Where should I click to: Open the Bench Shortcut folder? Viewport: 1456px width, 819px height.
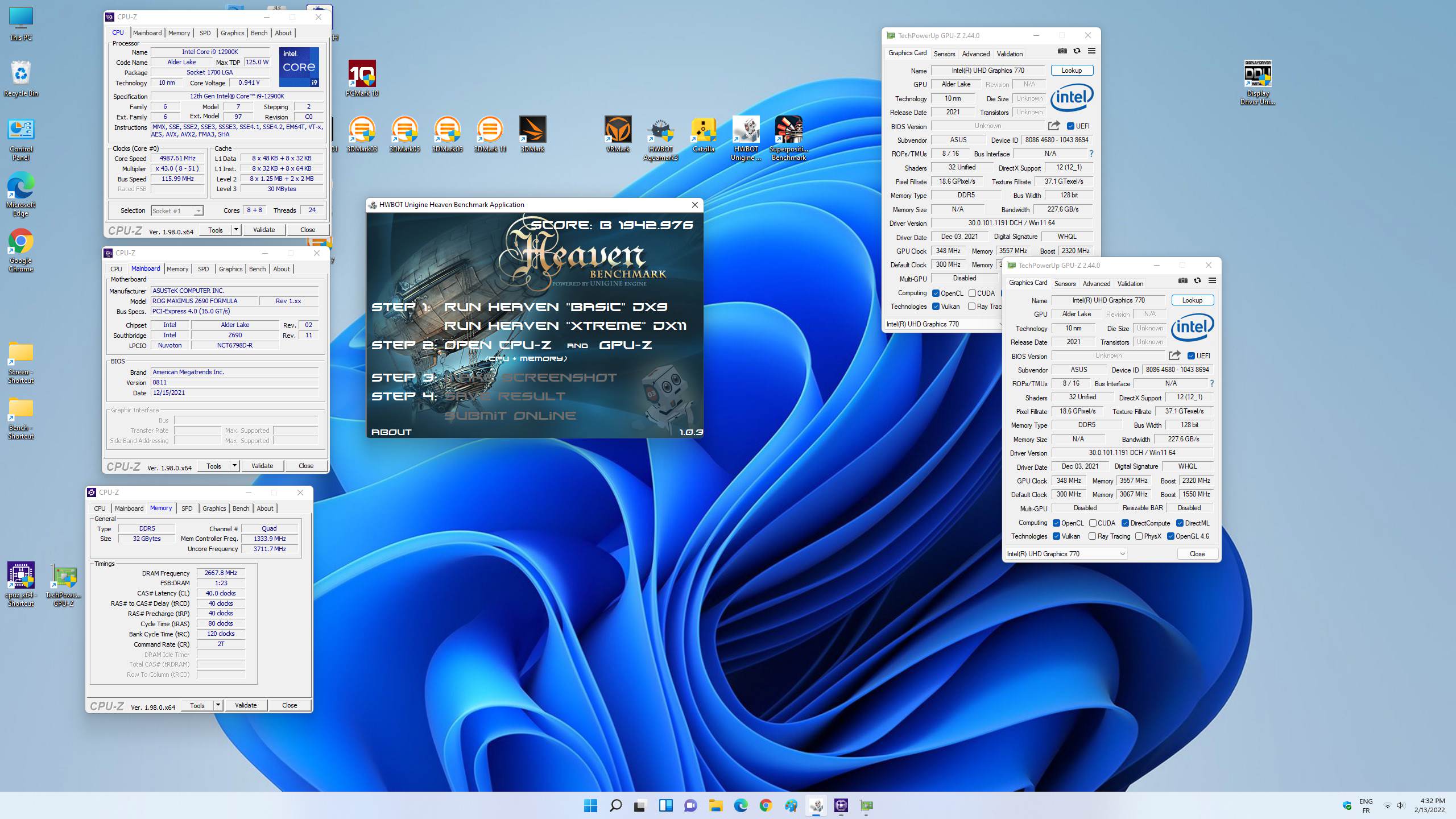(20, 419)
